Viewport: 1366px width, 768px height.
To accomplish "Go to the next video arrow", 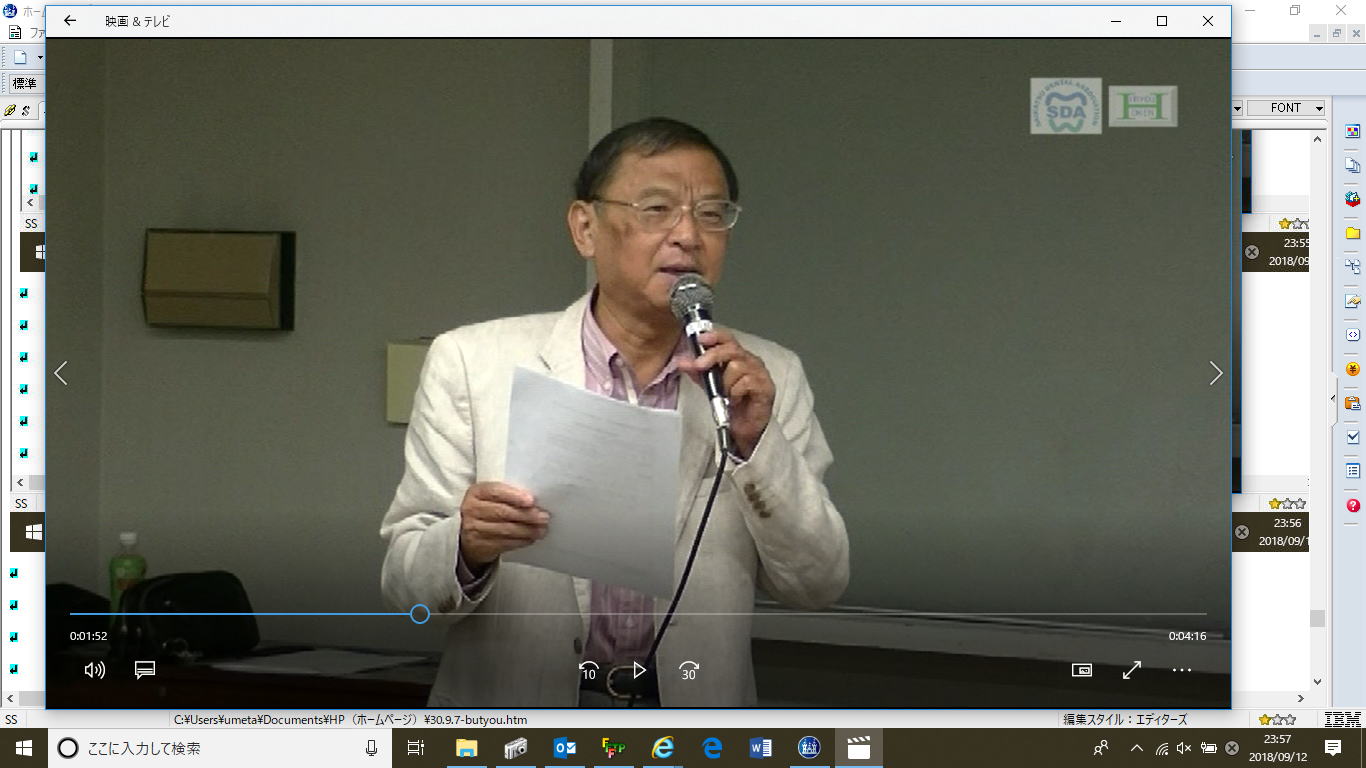I will (x=1215, y=373).
